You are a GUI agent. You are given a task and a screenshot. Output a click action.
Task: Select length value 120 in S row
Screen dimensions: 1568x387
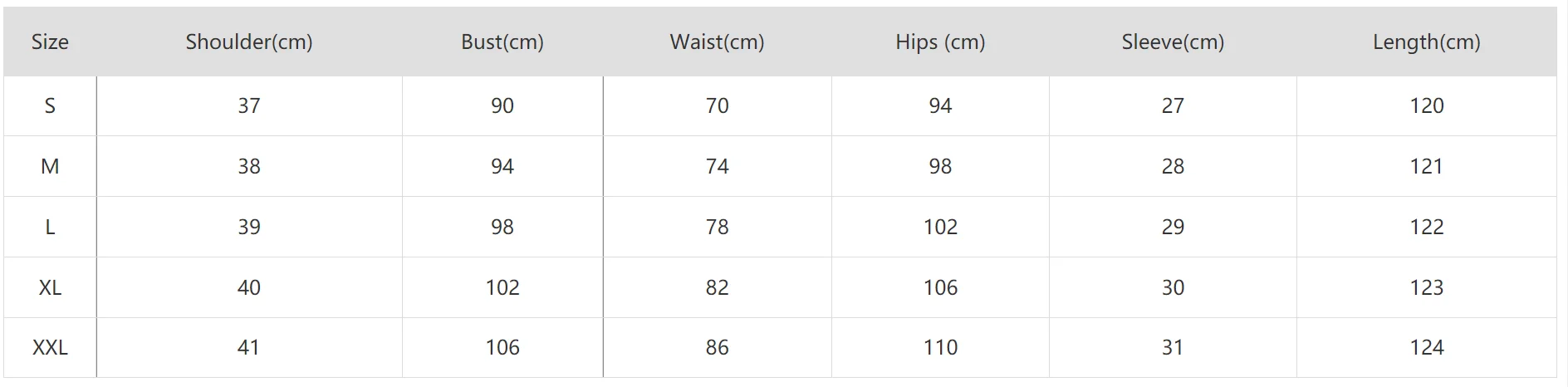tap(1426, 105)
